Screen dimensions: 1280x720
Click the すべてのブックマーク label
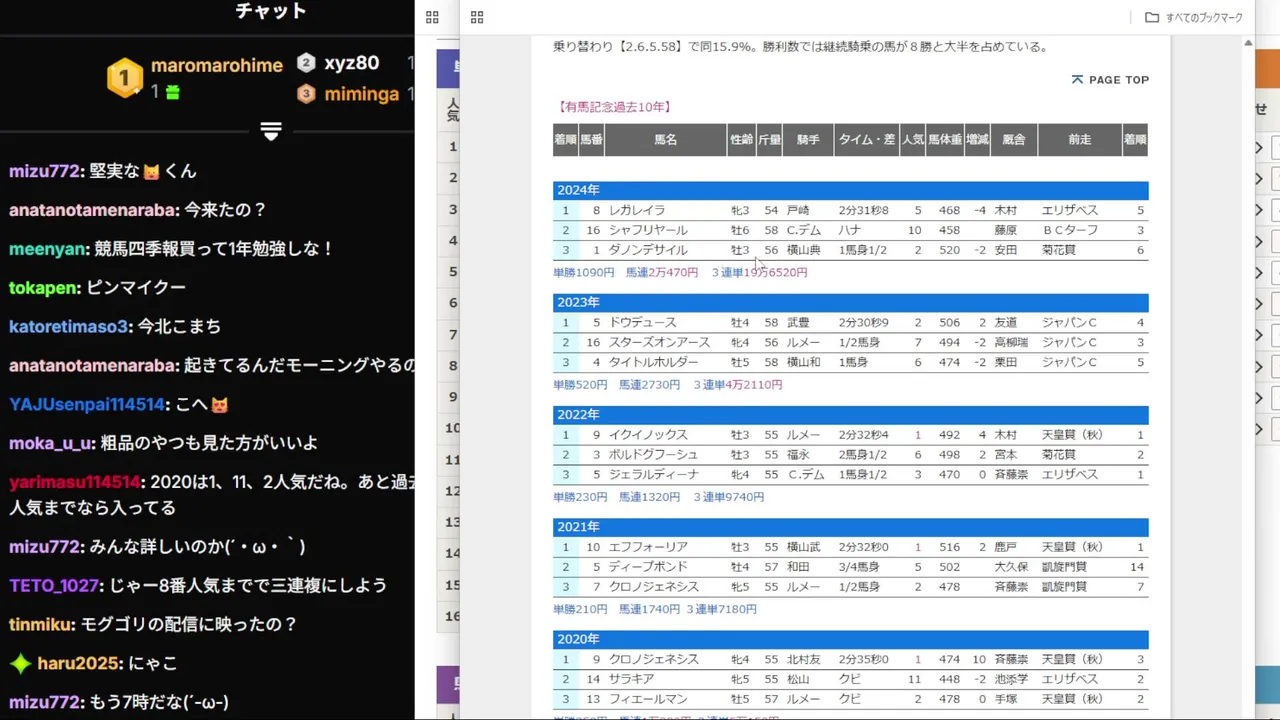(x=1204, y=17)
